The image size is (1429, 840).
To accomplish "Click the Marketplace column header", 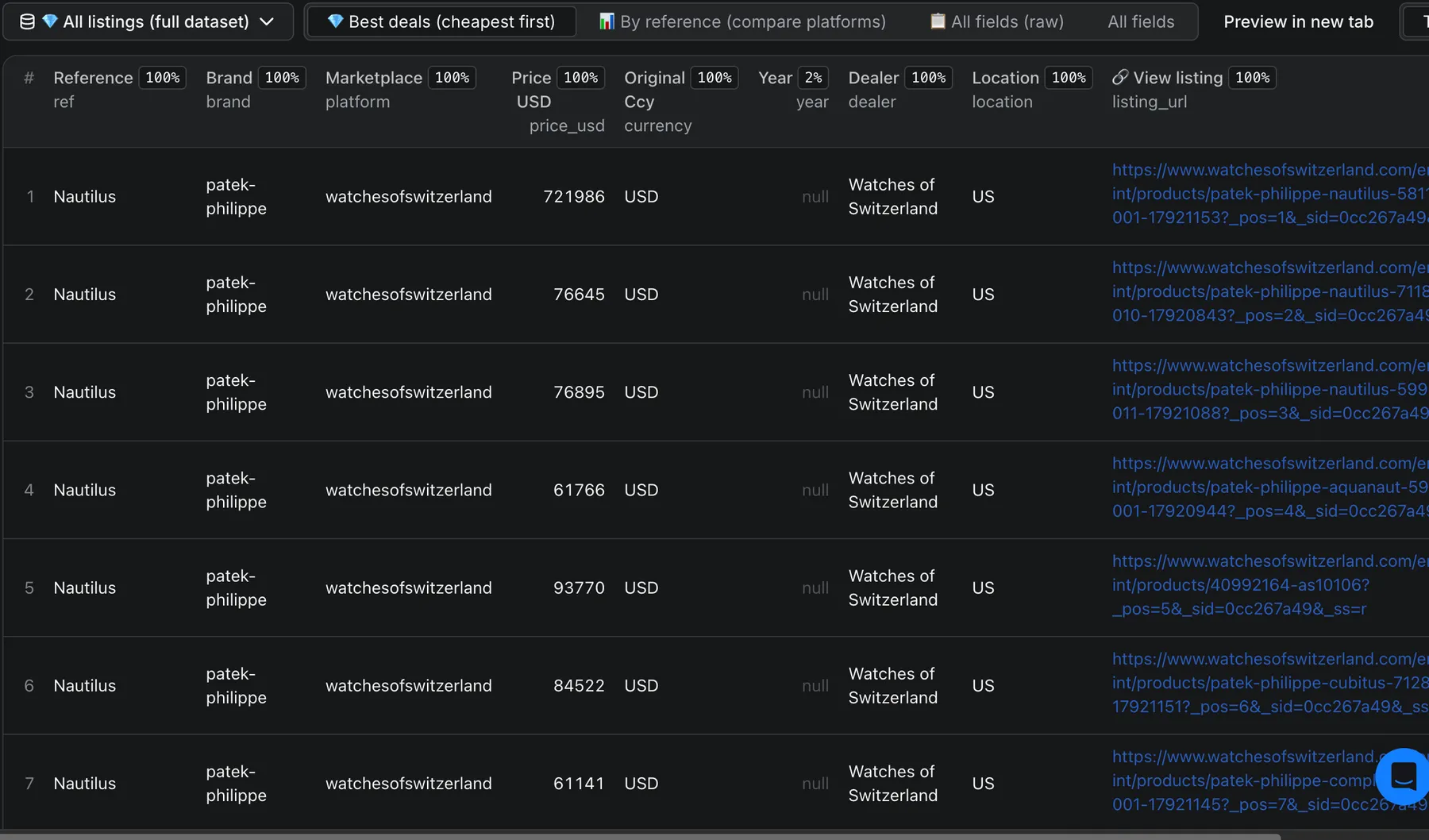I will (374, 78).
